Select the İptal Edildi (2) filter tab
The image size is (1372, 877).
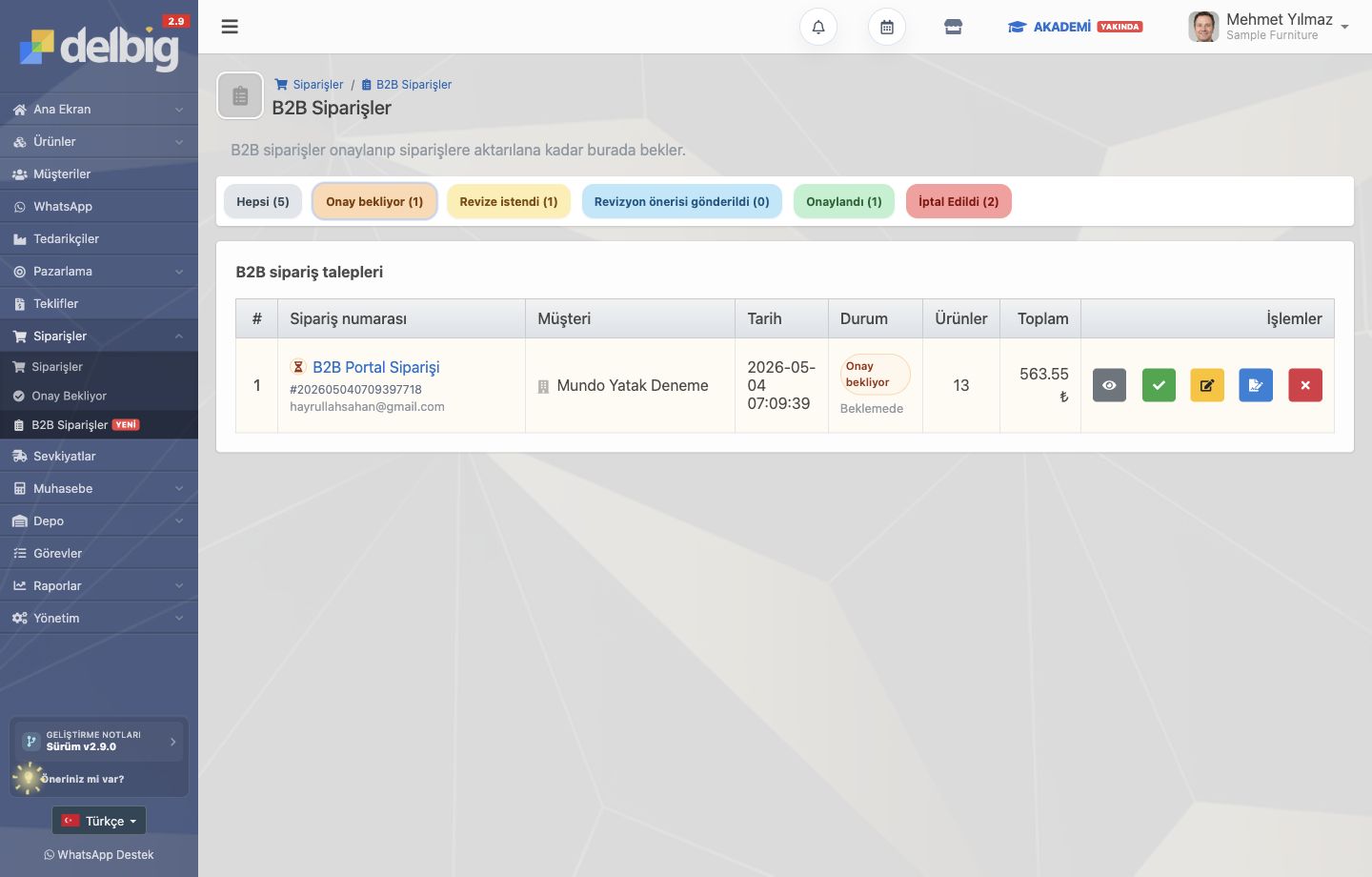958,201
